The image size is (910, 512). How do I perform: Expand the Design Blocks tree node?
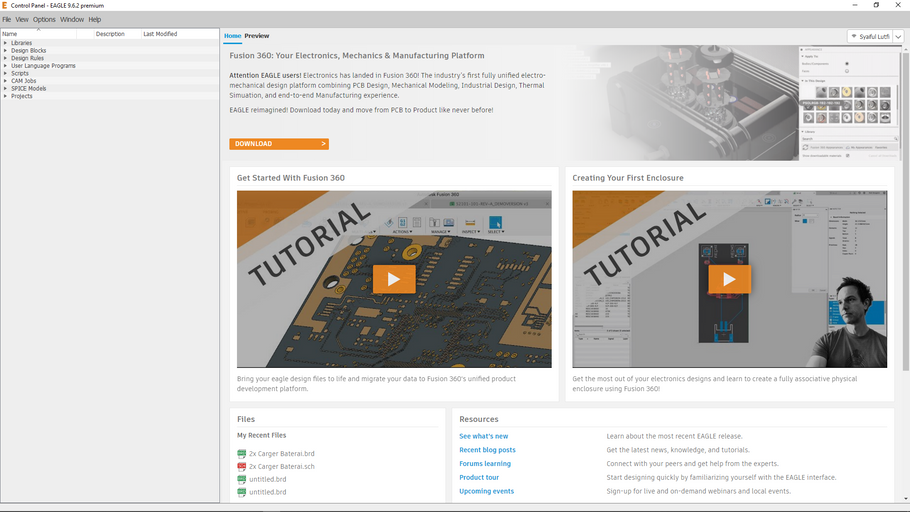[x=5, y=51]
